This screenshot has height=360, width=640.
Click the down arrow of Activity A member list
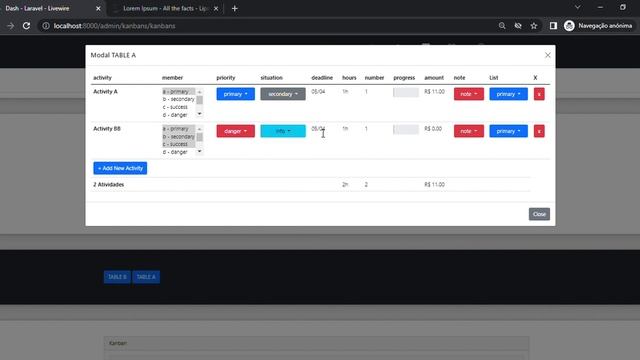200,114
